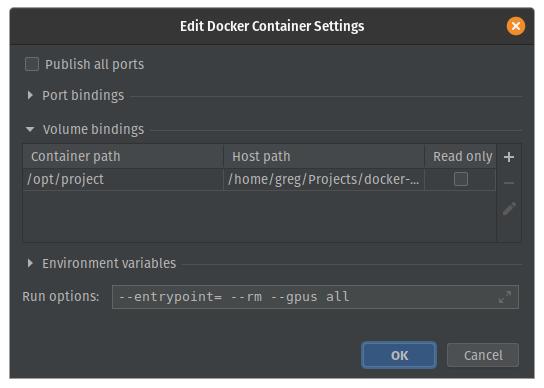Click the Publish all ports label
This screenshot has width=544, height=388.
(94, 65)
